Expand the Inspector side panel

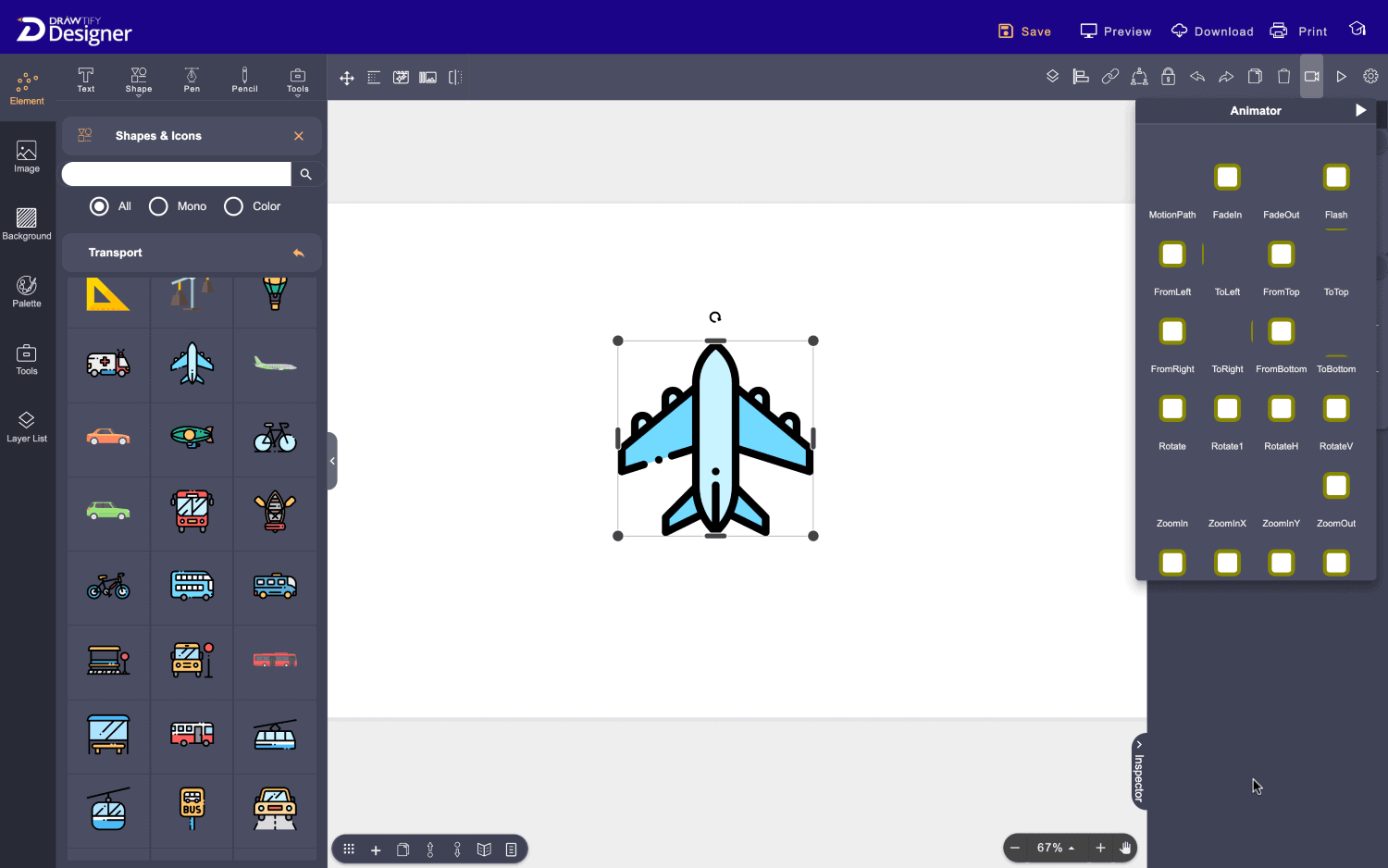point(1139,771)
